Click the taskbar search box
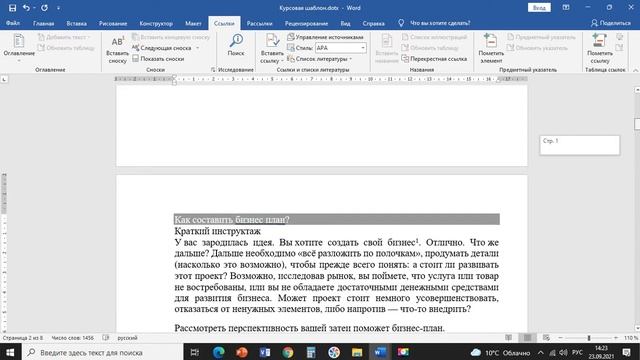 [101, 352]
